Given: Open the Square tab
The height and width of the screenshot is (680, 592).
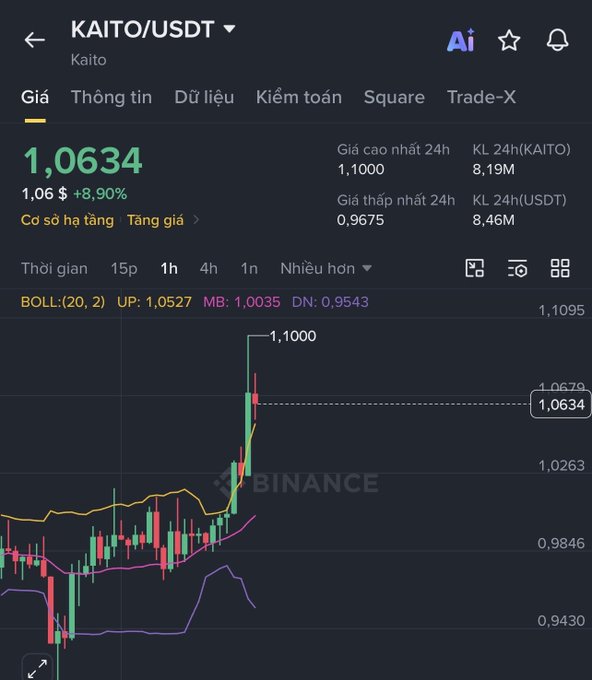Looking at the screenshot, I should [394, 97].
